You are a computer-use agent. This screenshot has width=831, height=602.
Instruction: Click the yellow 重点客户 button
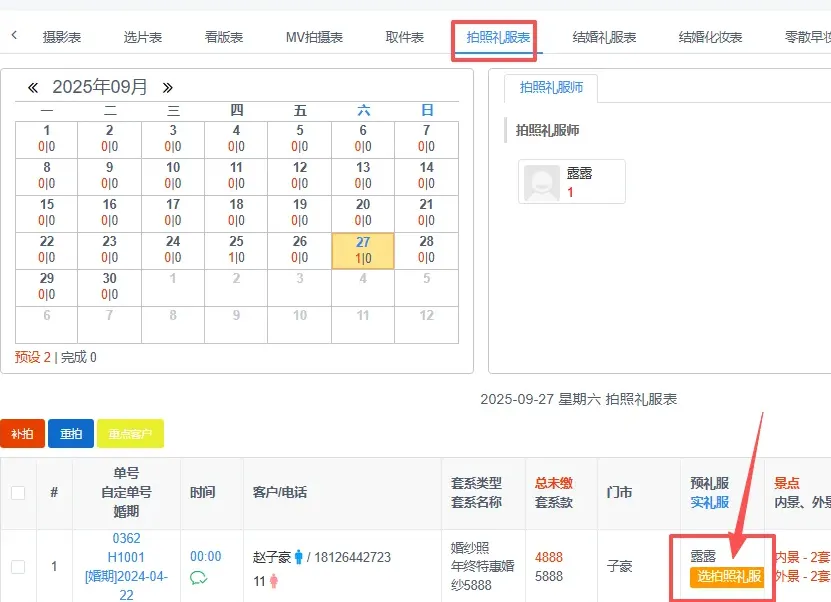pos(130,434)
